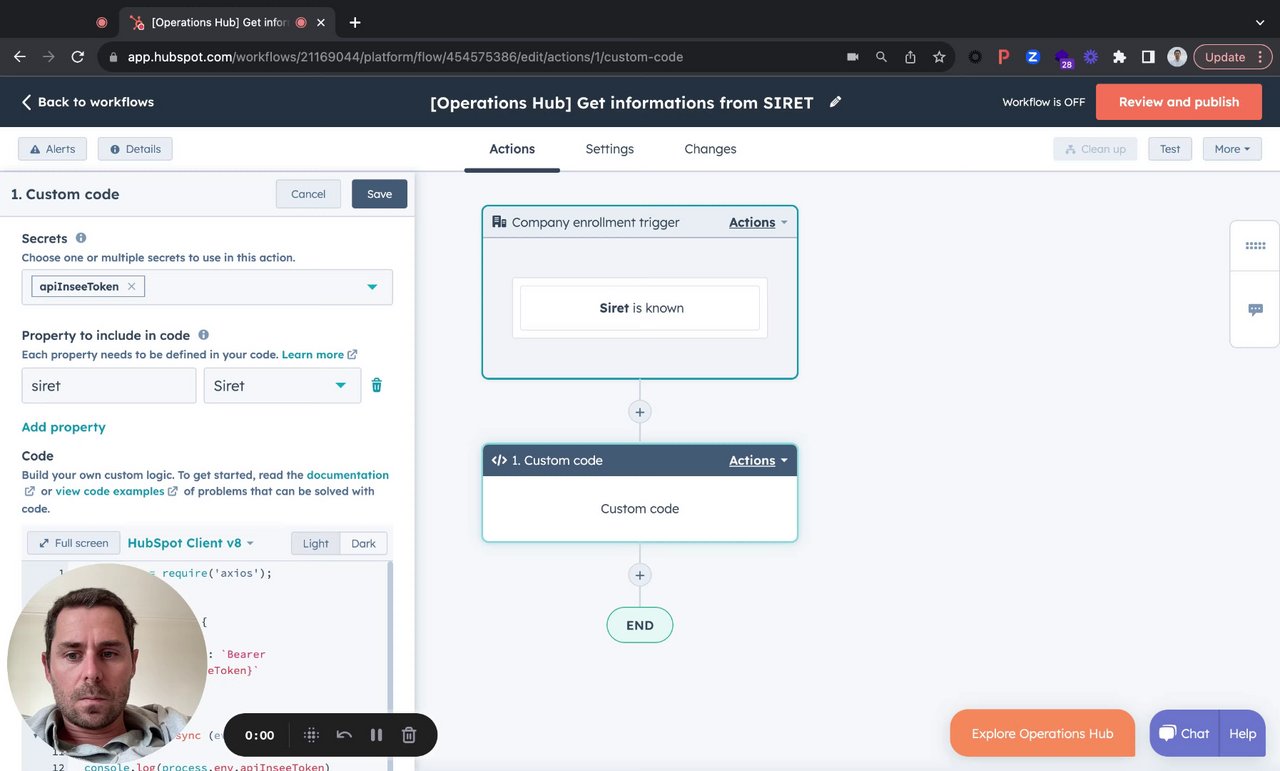The image size is (1280, 771).
Task: Open the Extensions puzzle icon
Action: (x=1119, y=57)
